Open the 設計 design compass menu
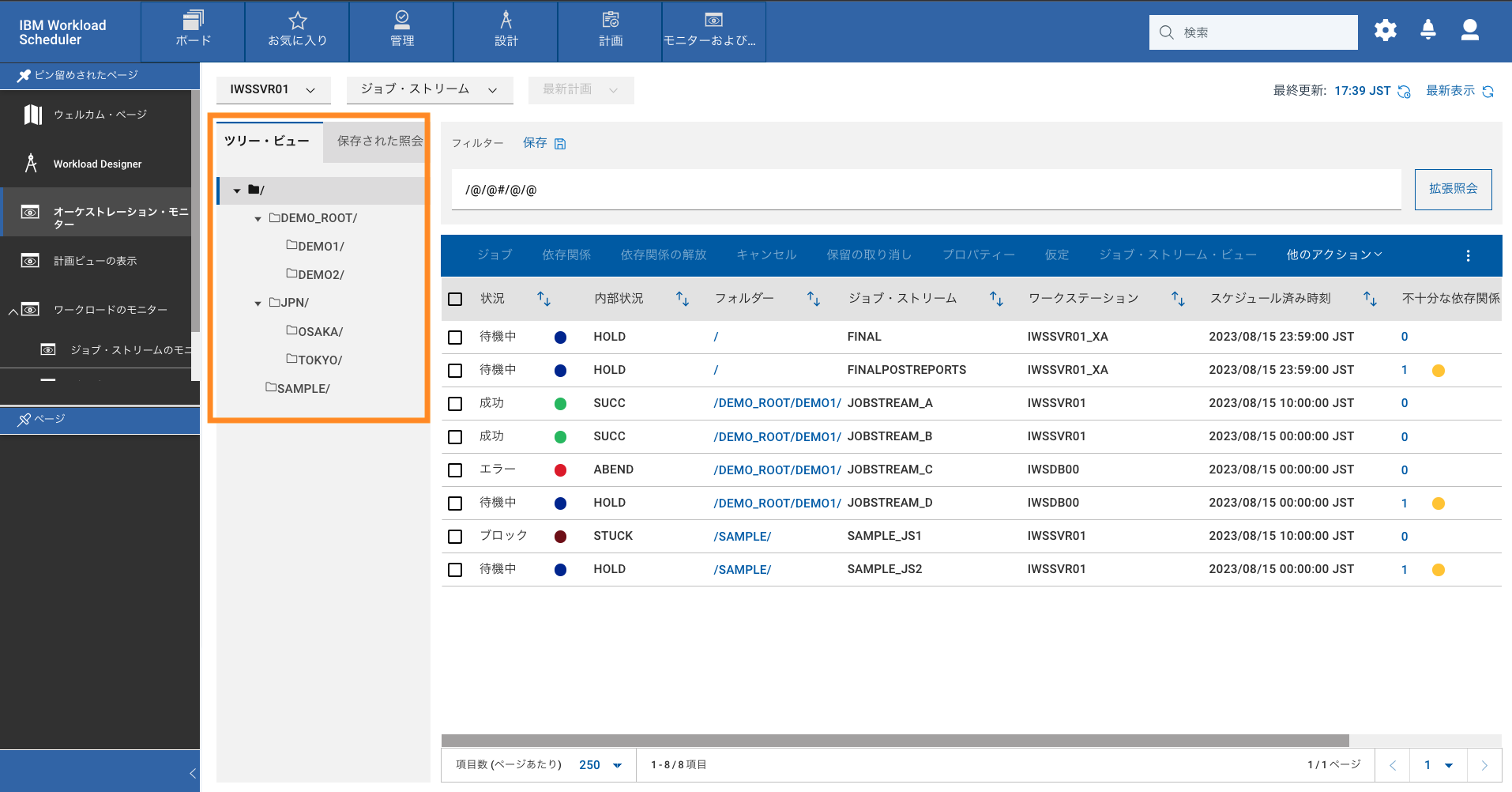 click(x=506, y=31)
